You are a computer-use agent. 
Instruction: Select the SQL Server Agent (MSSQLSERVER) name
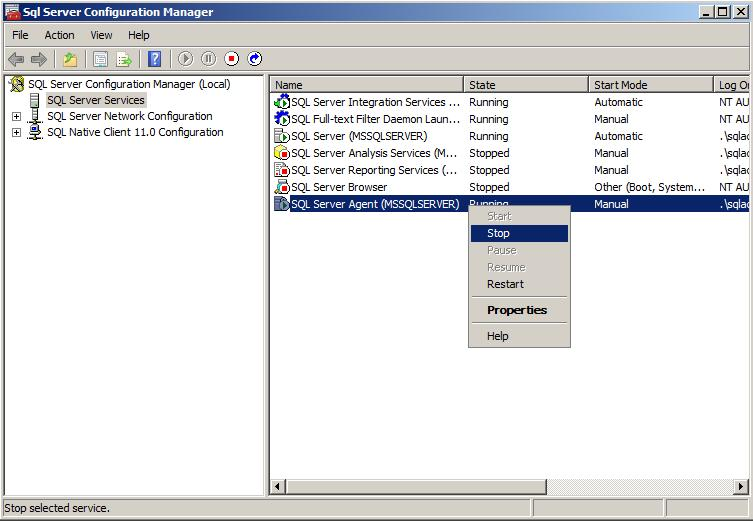click(375, 204)
